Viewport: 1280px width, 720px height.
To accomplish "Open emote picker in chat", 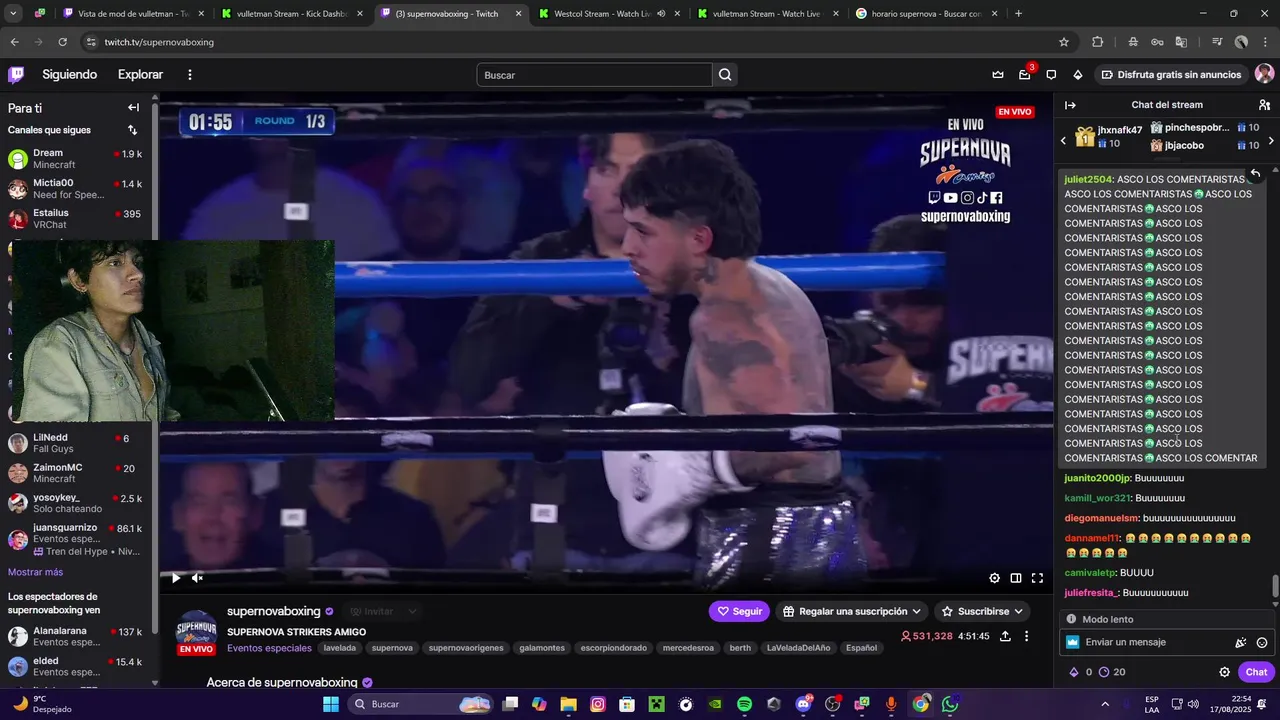I will (1262, 643).
